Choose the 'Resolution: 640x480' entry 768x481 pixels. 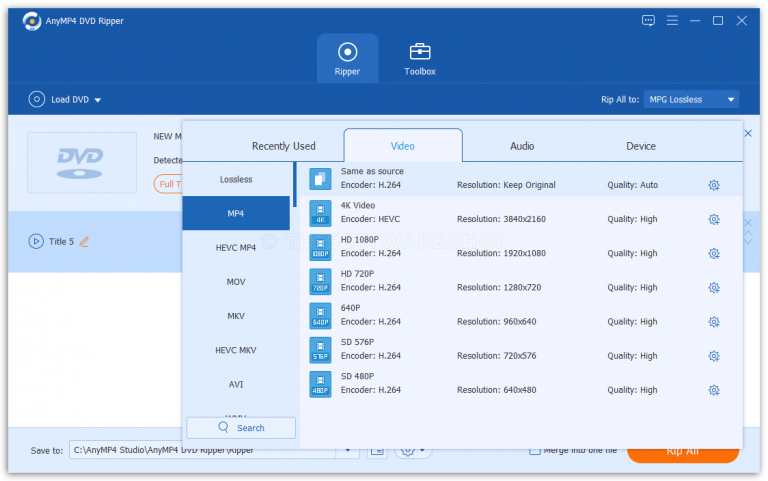pyautogui.click(x=496, y=390)
